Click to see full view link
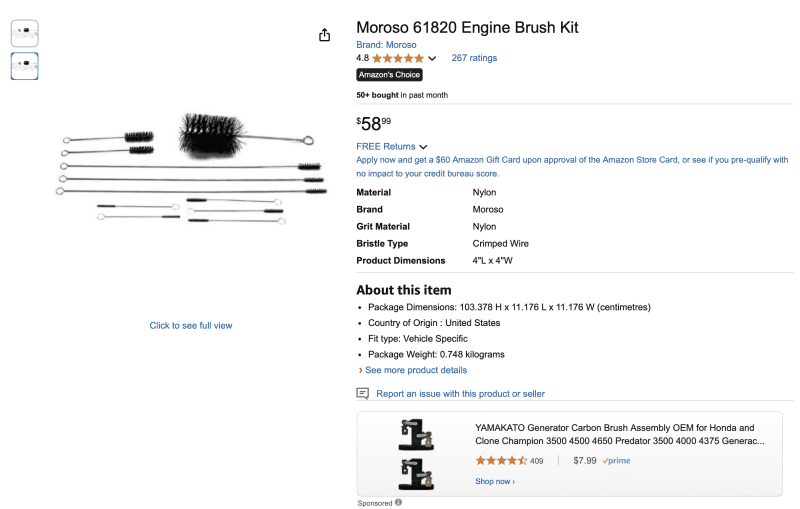This screenshot has height=509, width=800. pos(191,325)
